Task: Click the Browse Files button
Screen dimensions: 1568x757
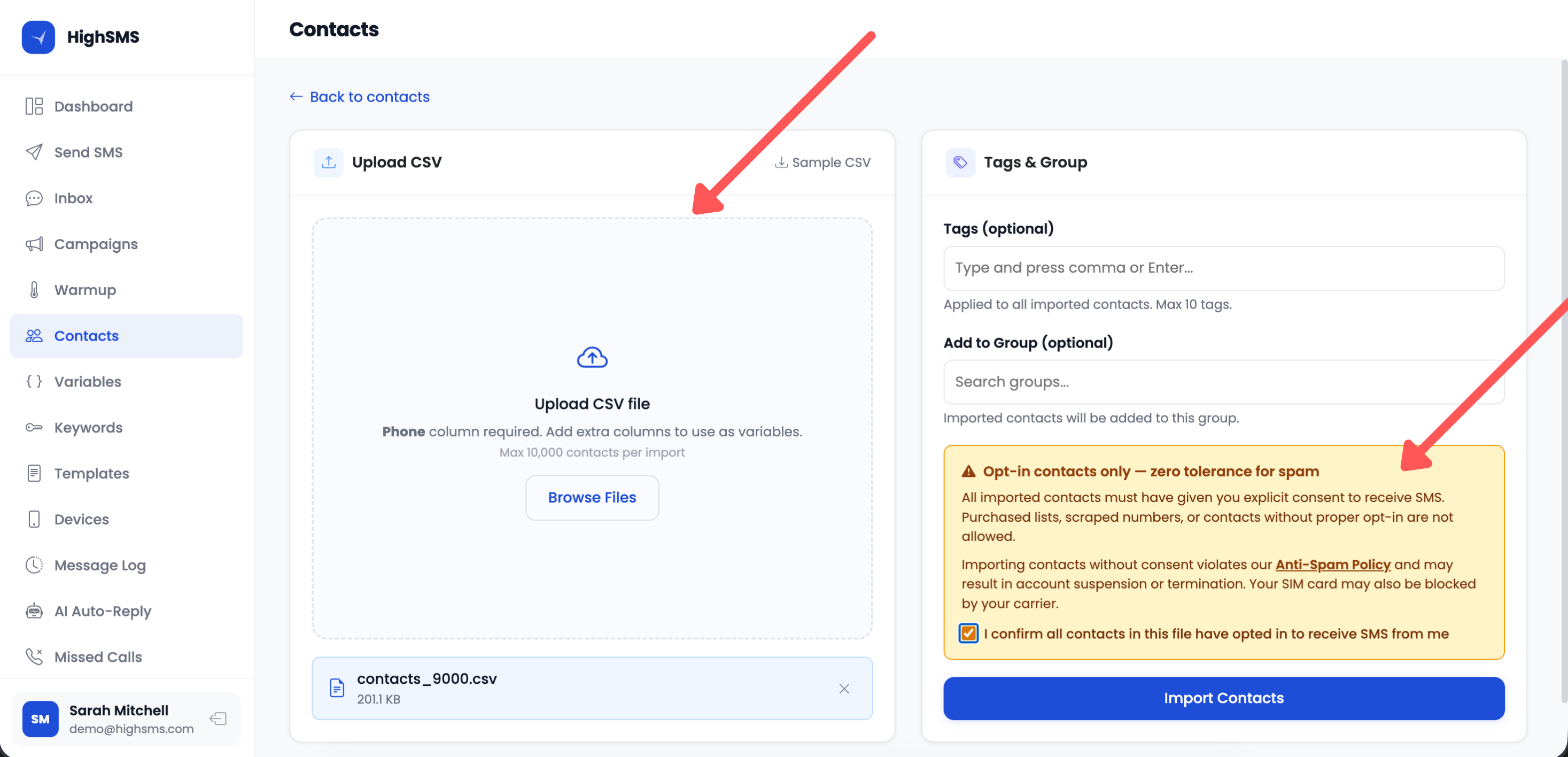Action: [592, 498]
